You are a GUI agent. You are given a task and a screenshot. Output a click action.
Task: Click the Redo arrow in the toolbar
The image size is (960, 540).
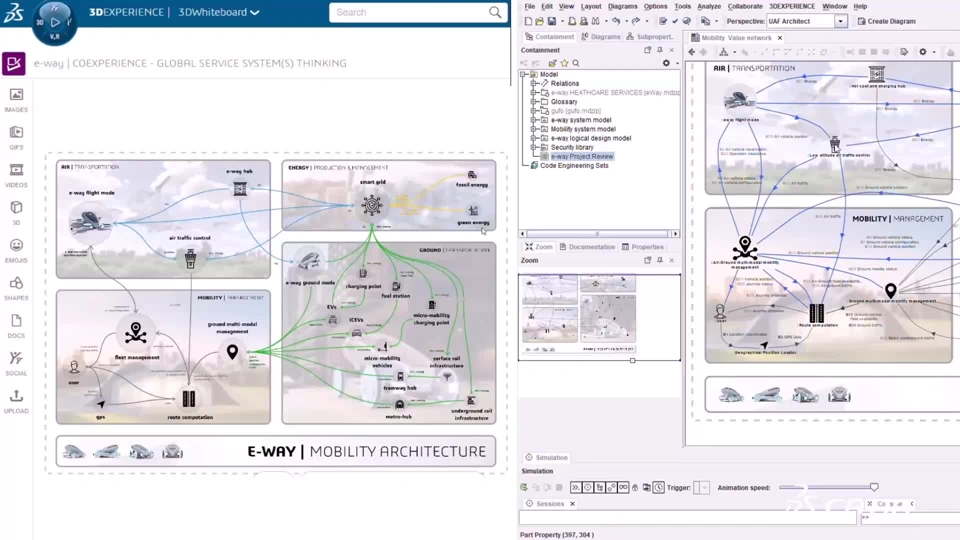[636, 21]
